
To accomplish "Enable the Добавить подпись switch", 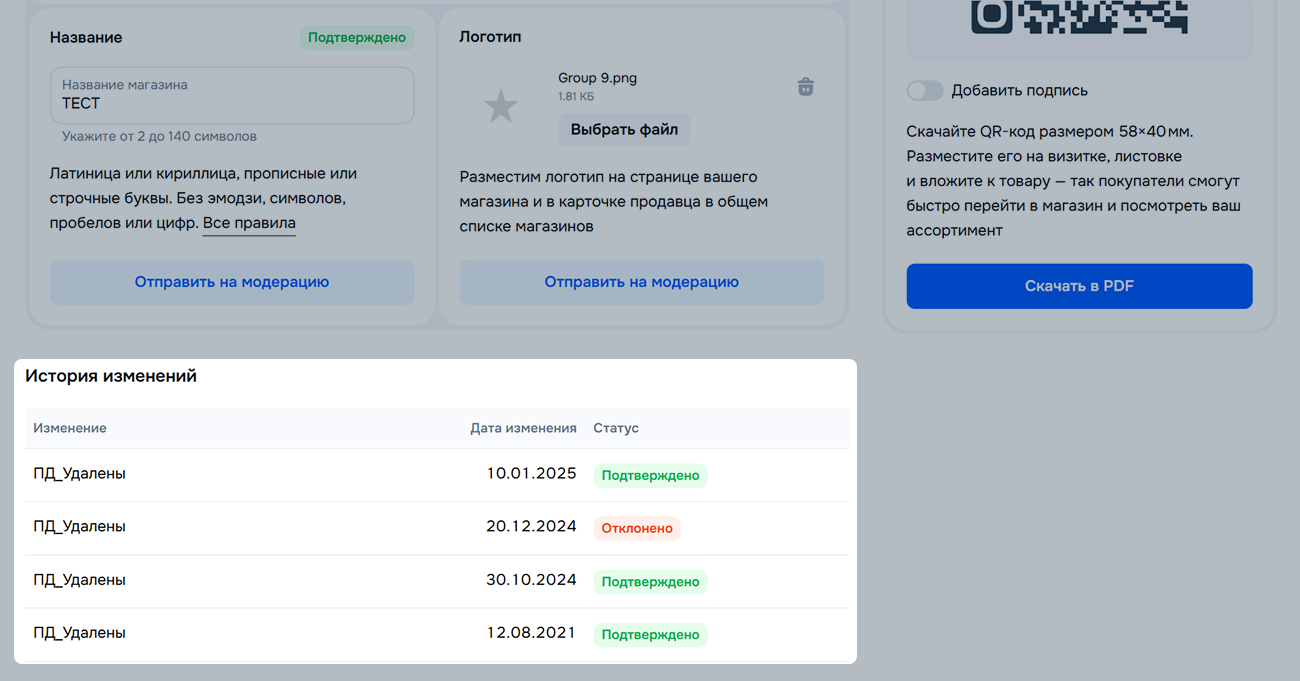I will [924, 91].
